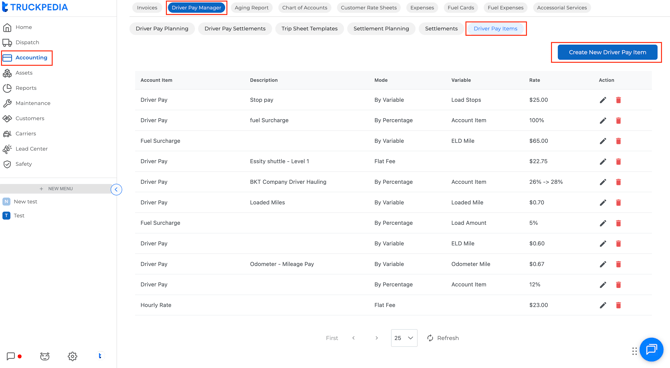Open the Carriers sidebar icon
670x368 pixels.
[7, 134]
